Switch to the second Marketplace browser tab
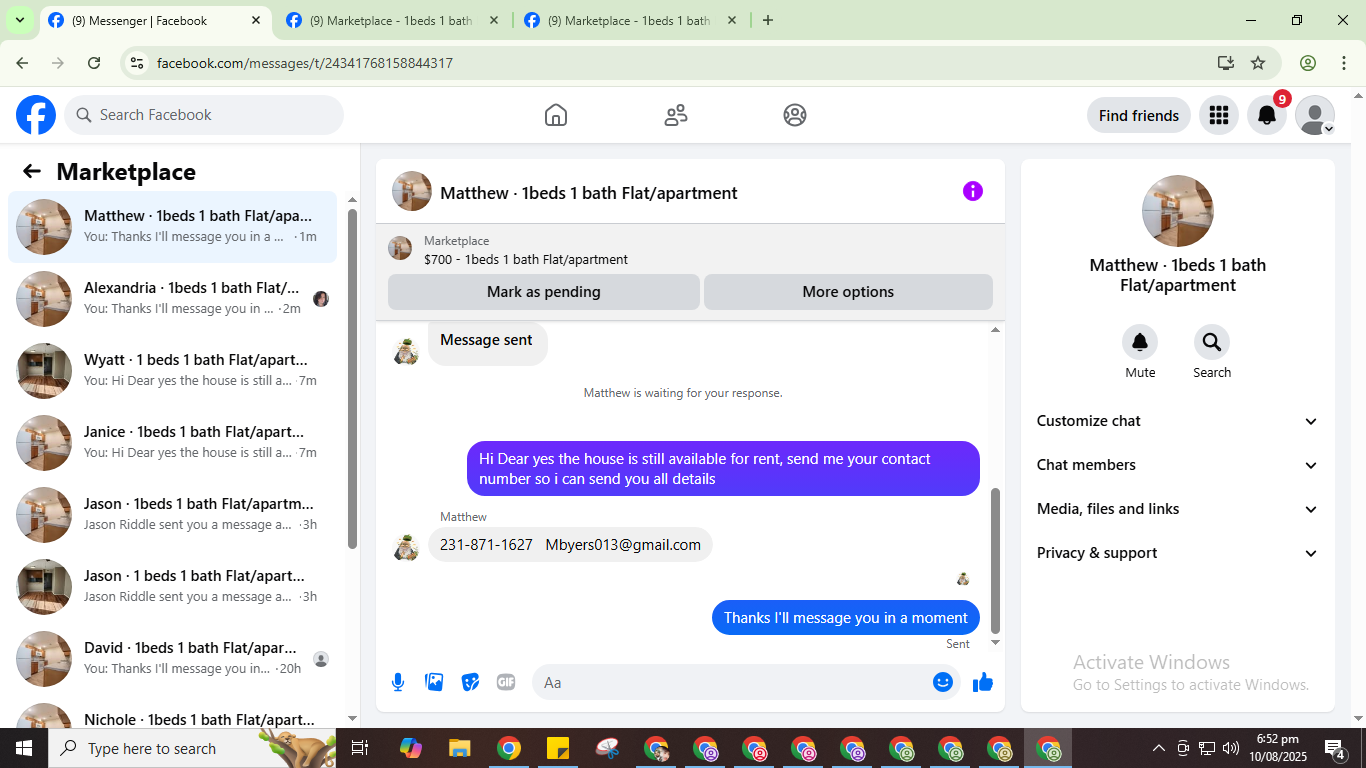The height and width of the screenshot is (768, 1366). pyautogui.click(x=391, y=20)
